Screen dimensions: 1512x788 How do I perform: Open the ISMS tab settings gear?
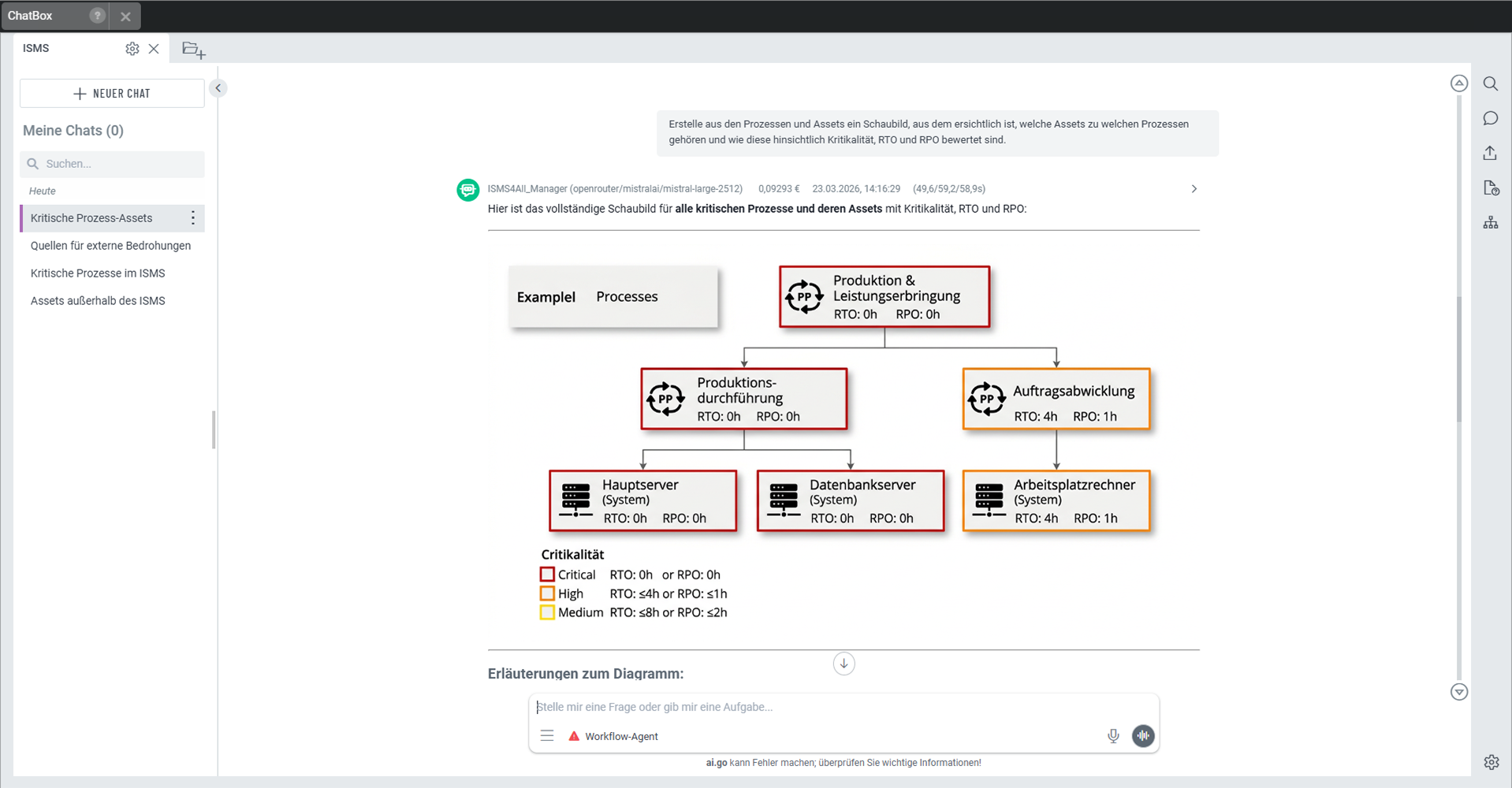(132, 49)
